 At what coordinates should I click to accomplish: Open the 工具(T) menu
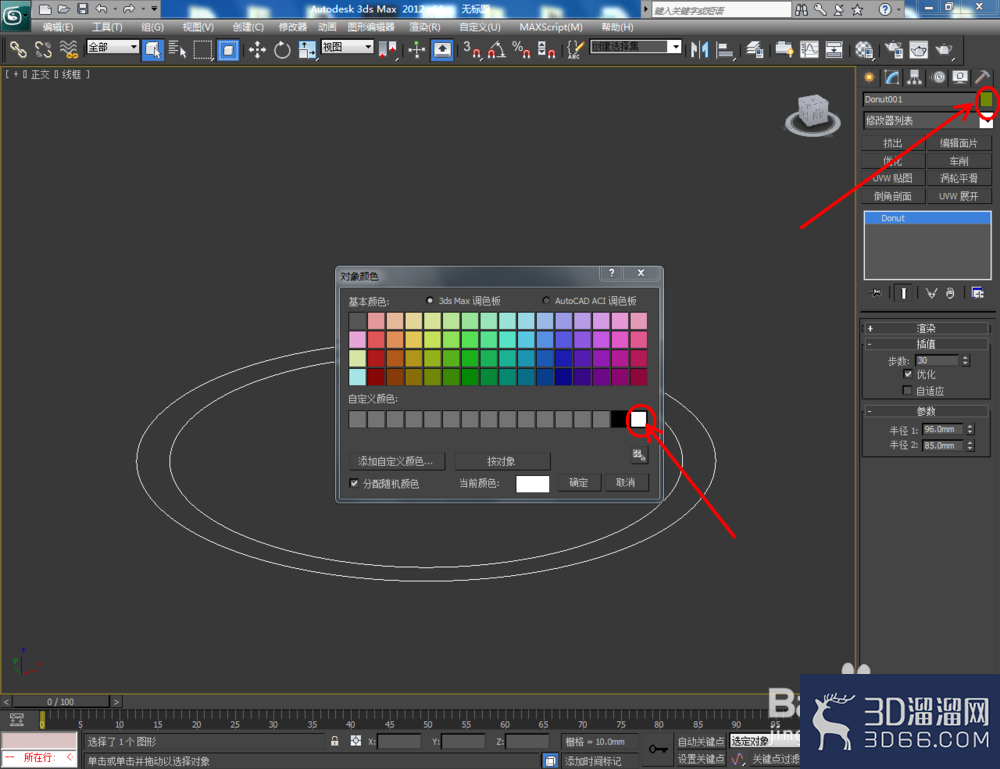point(107,27)
